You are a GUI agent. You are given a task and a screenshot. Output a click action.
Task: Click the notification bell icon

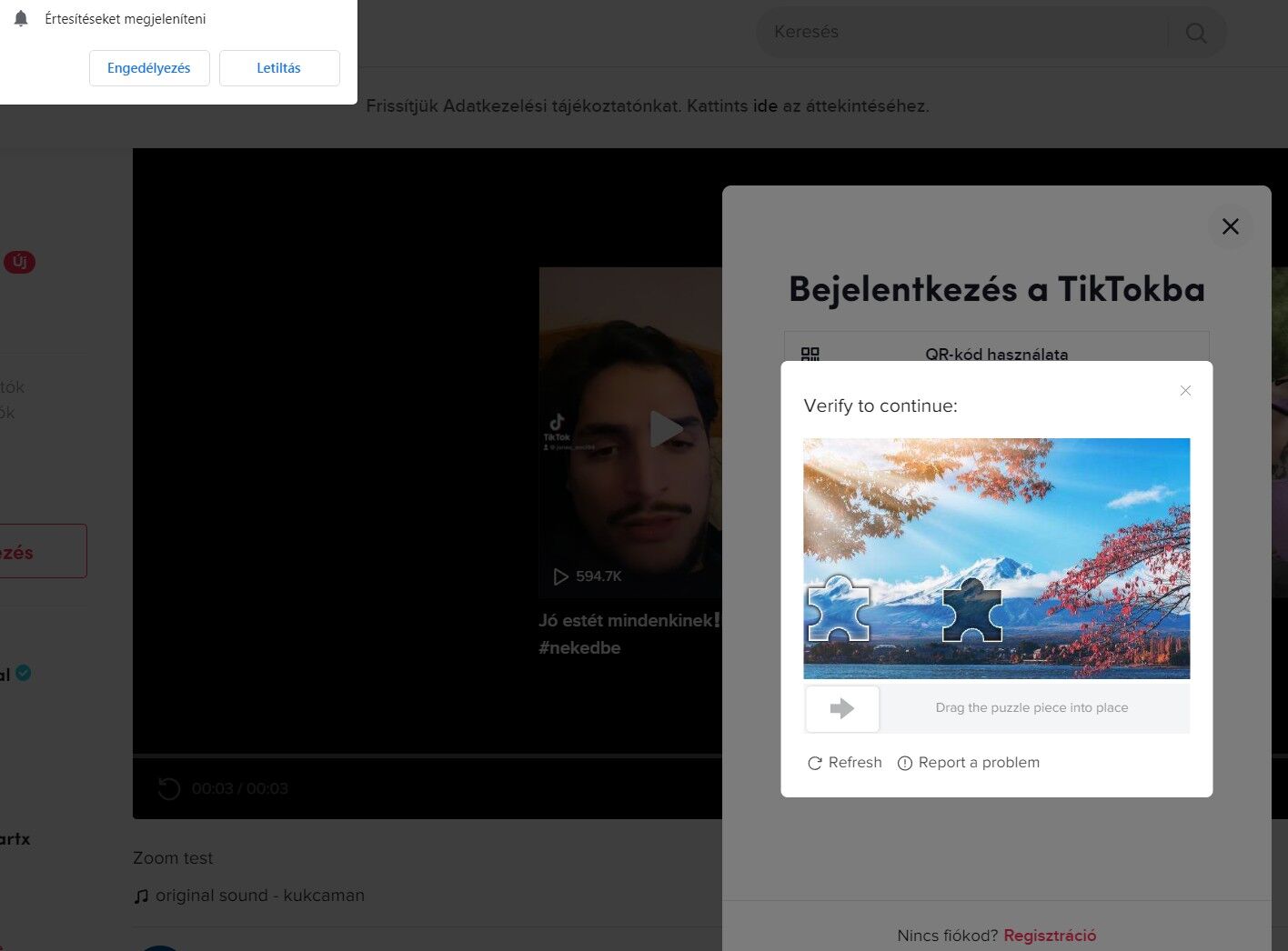pyautogui.click(x=21, y=18)
